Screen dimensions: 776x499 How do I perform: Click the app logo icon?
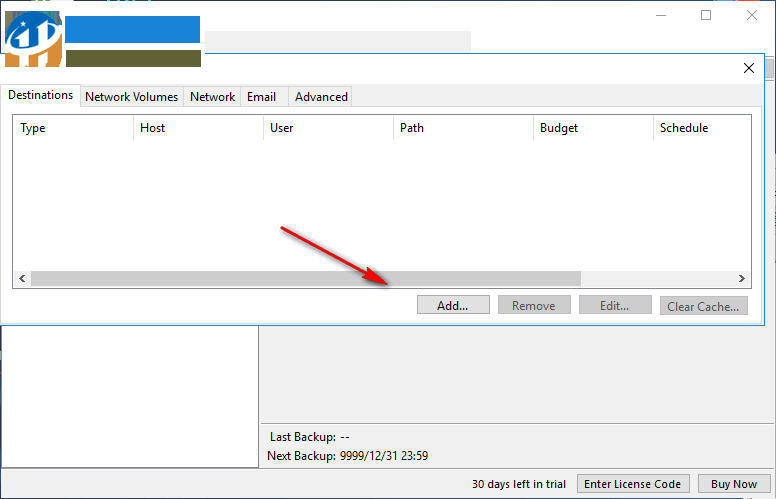33,39
